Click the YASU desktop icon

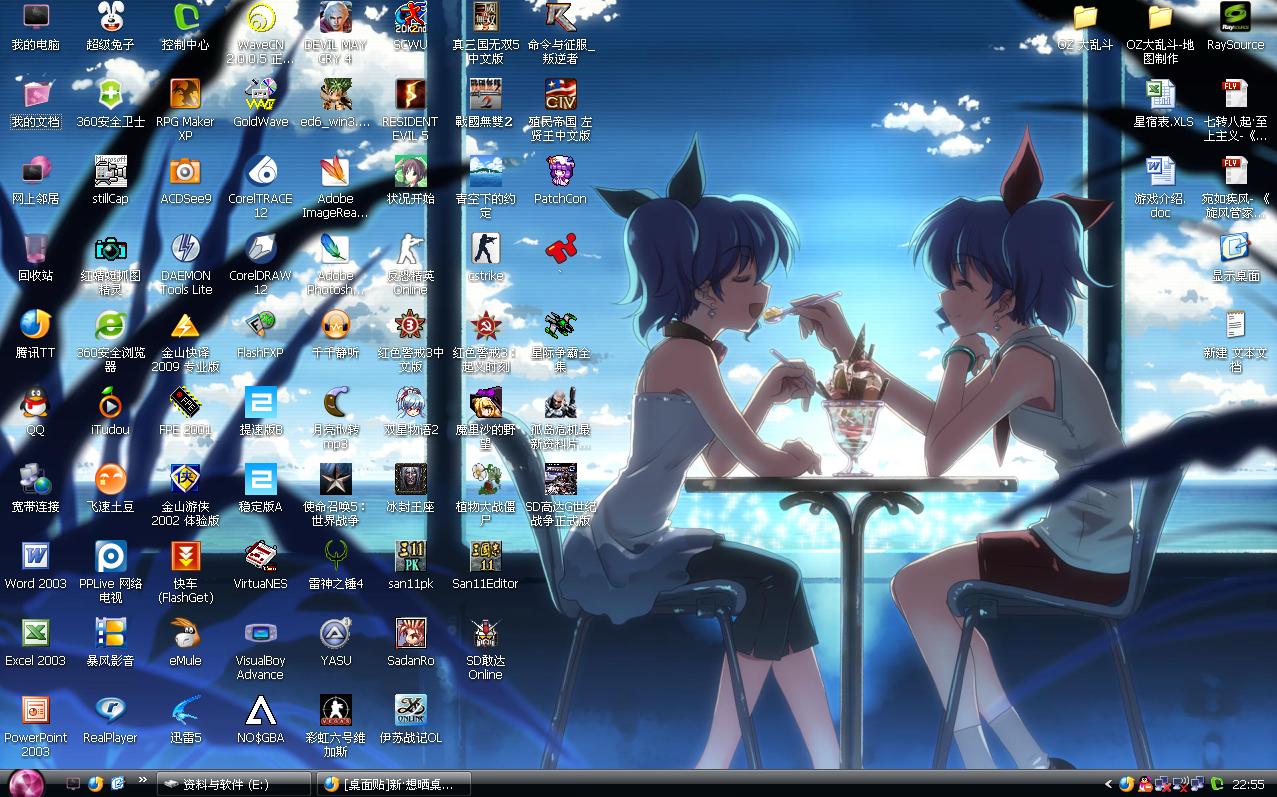coord(335,642)
